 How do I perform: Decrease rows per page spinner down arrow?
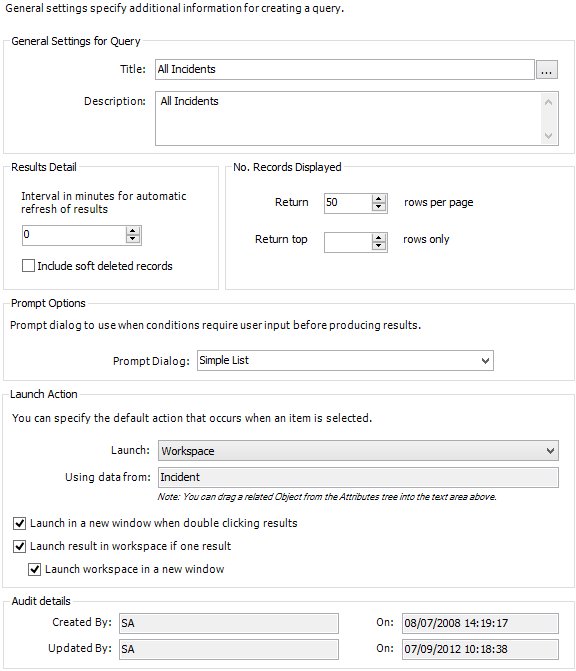coord(378,207)
